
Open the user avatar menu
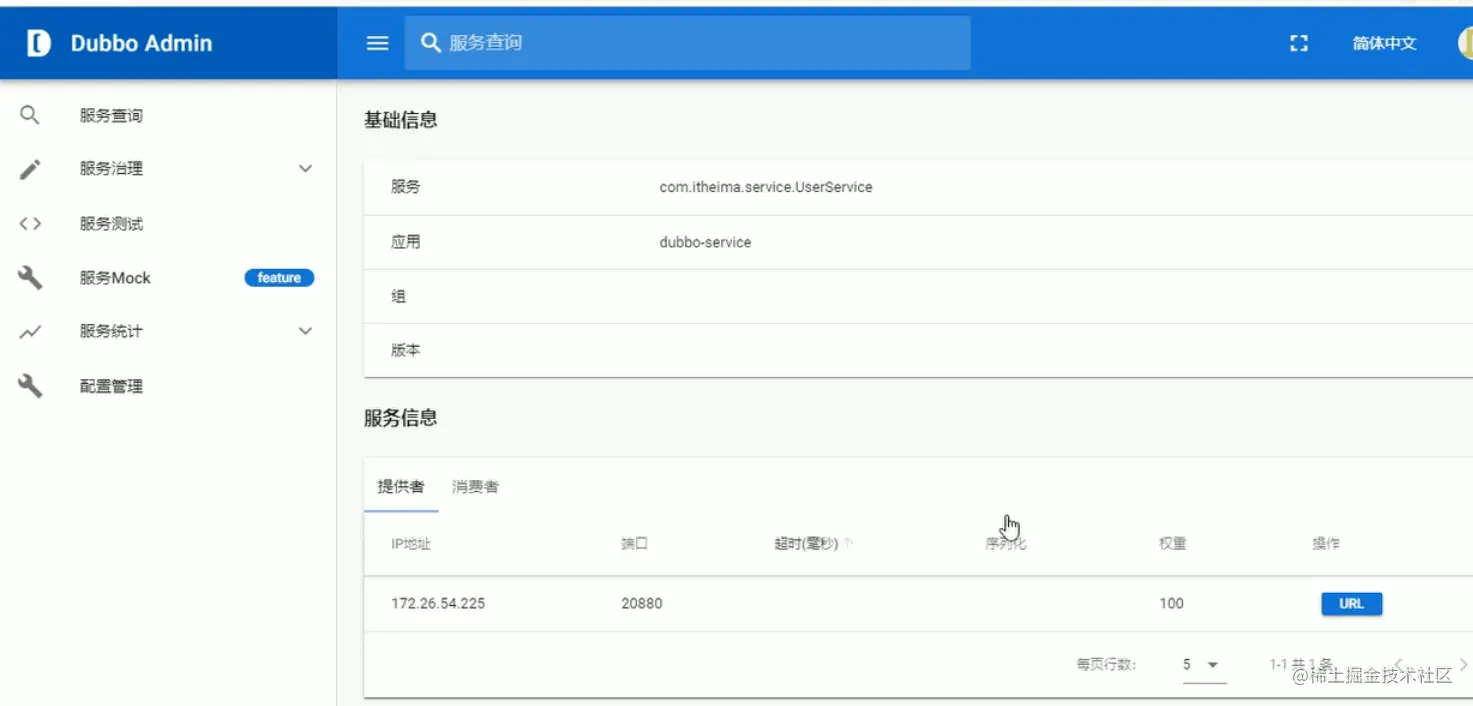click(x=1465, y=43)
